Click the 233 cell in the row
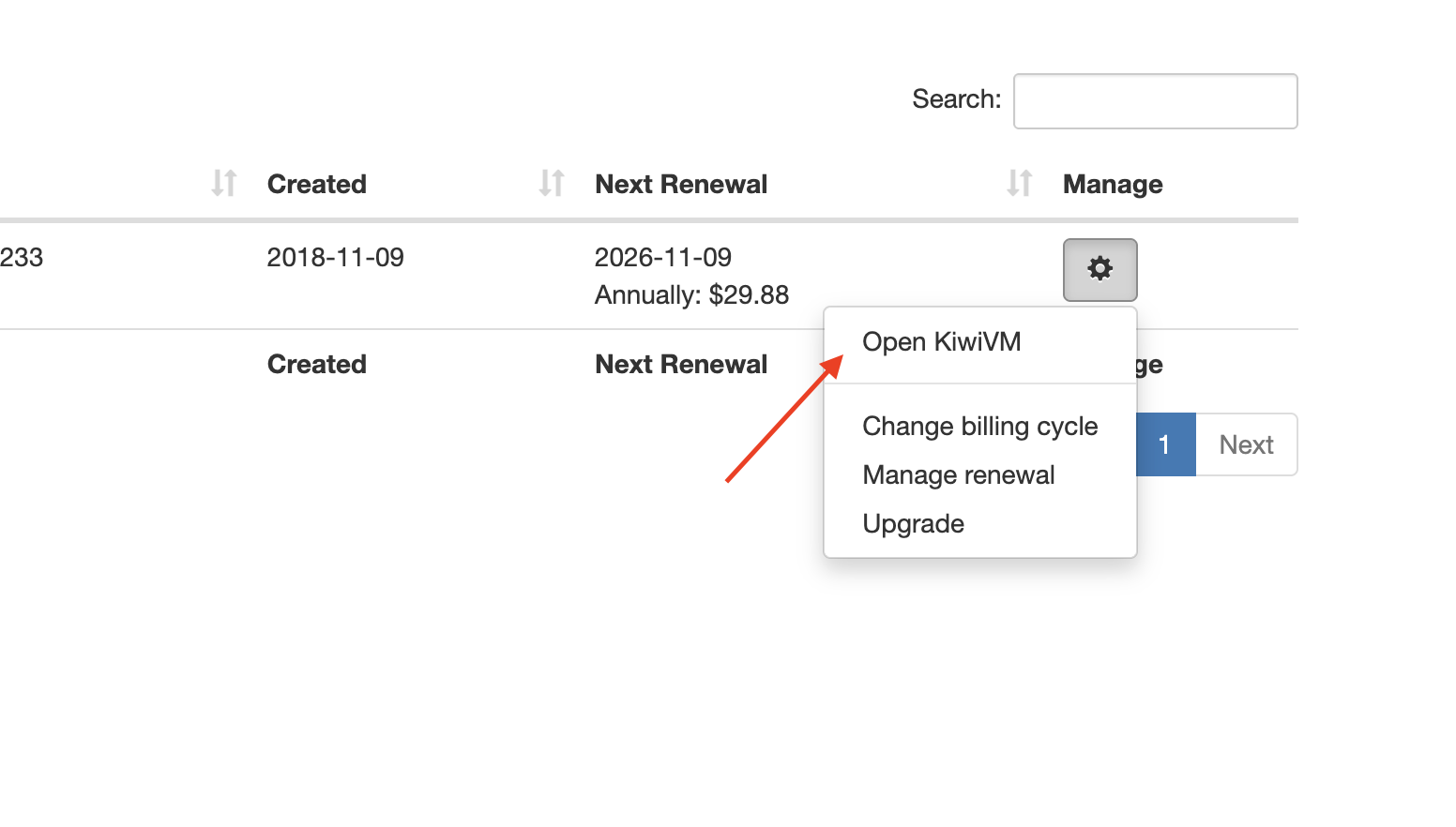The width and height of the screenshot is (1456, 827). pyautogui.click(x=22, y=258)
